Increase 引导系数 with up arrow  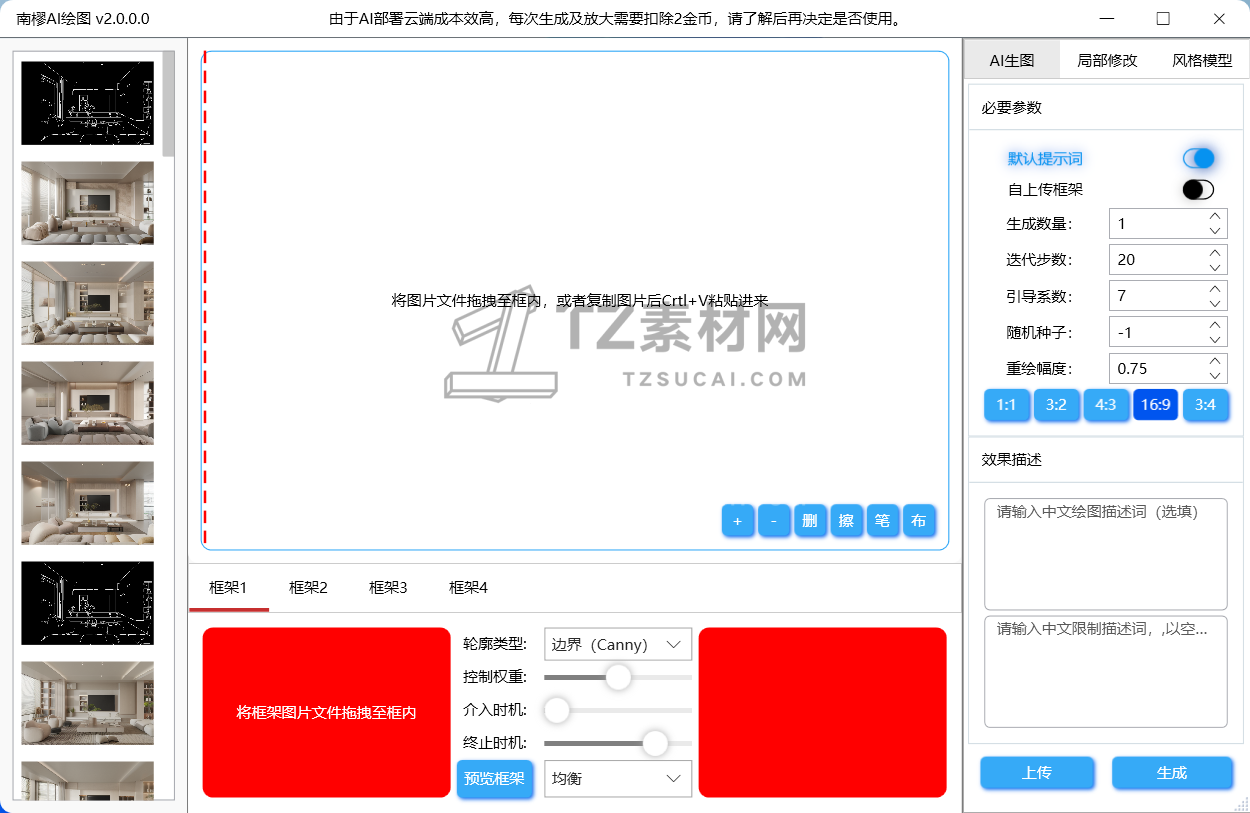pyautogui.click(x=1215, y=288)
